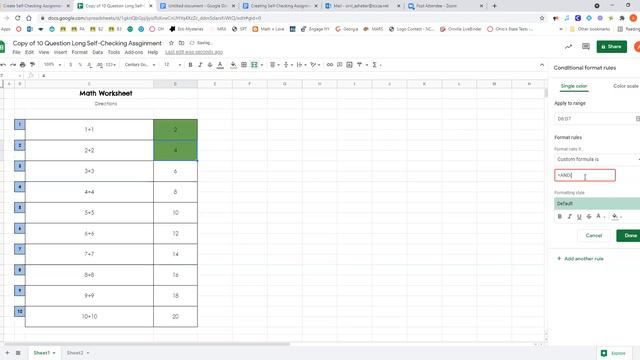Click the Apply to range field
The image size is (640, 360).
[x=597, y=119]
